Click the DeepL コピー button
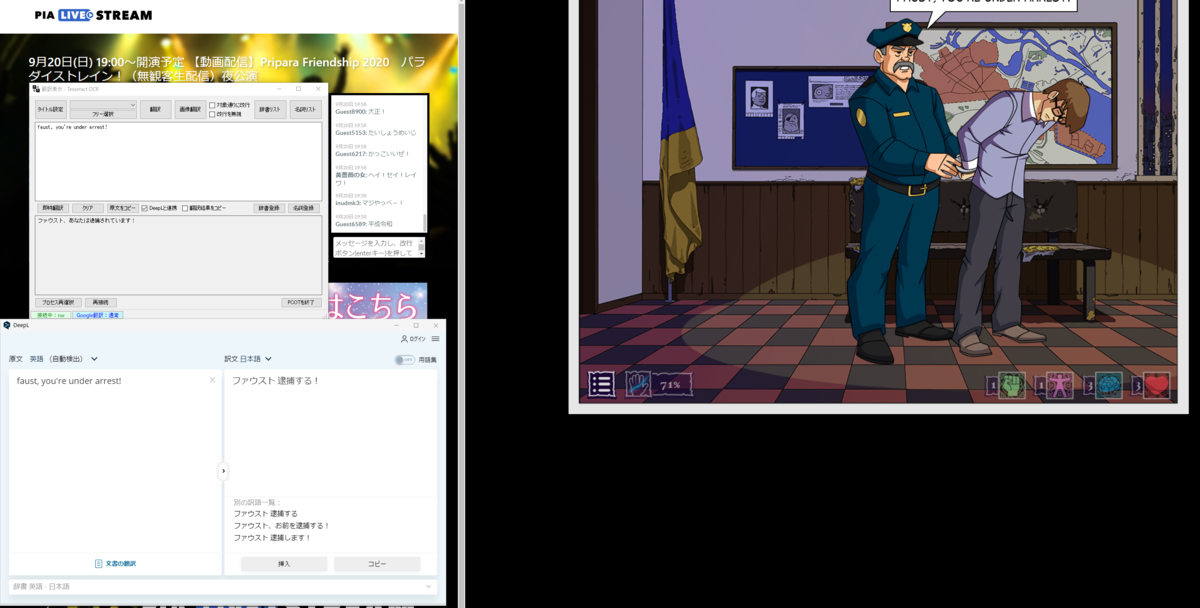 pyautogui.click(x=377, y=564)
